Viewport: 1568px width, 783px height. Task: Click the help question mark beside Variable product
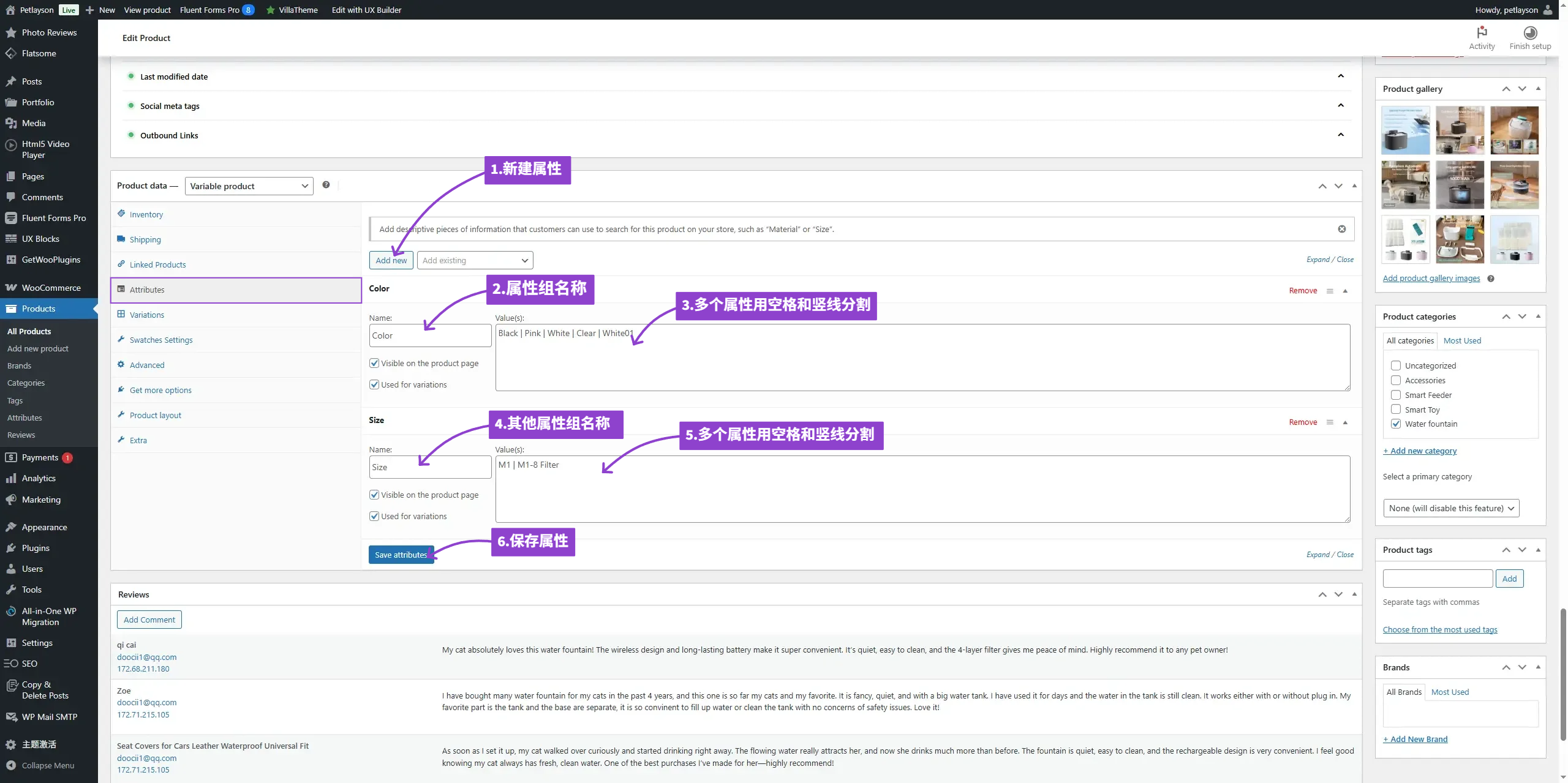(326, 185)
